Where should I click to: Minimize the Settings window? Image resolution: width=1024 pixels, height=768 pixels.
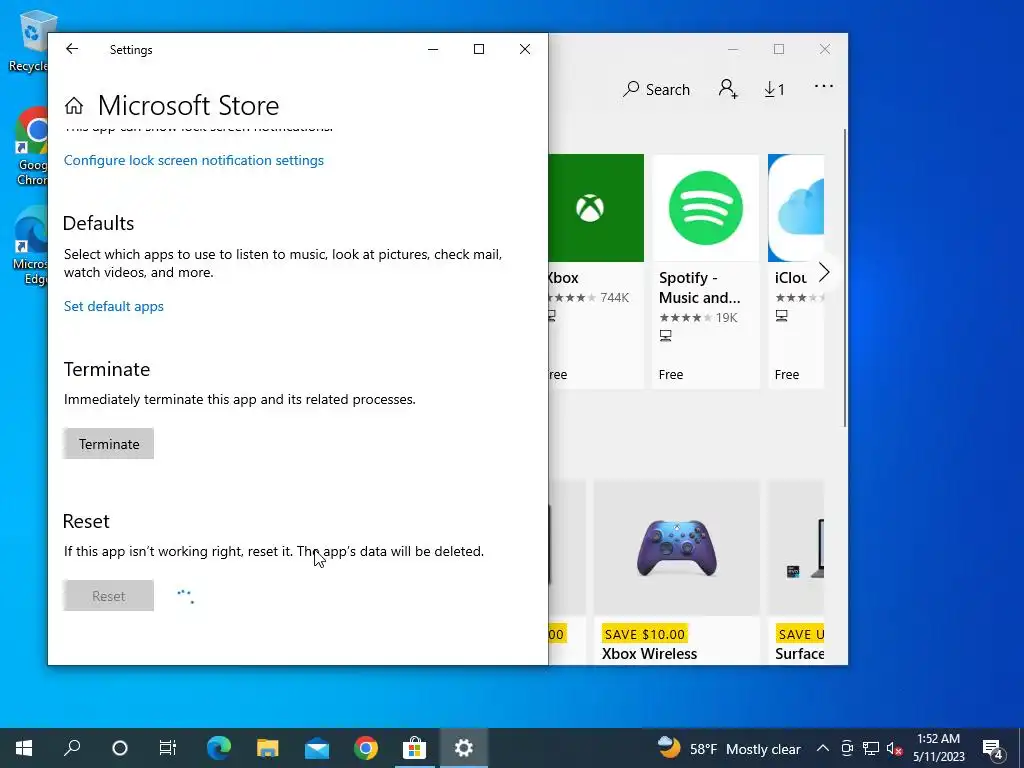(x=433, y=49)
